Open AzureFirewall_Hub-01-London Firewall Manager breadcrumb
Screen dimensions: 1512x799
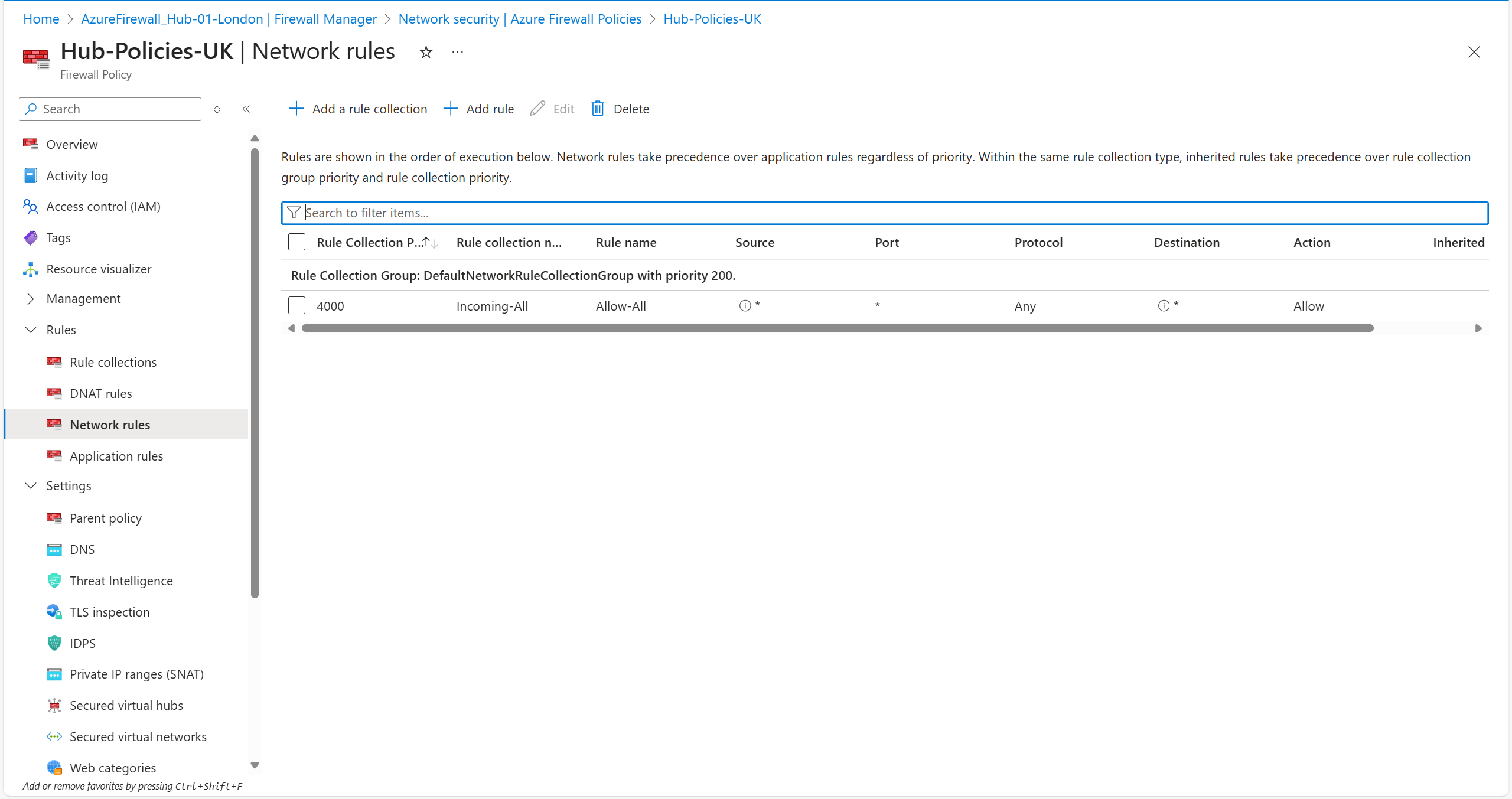(x=229, y=19)
